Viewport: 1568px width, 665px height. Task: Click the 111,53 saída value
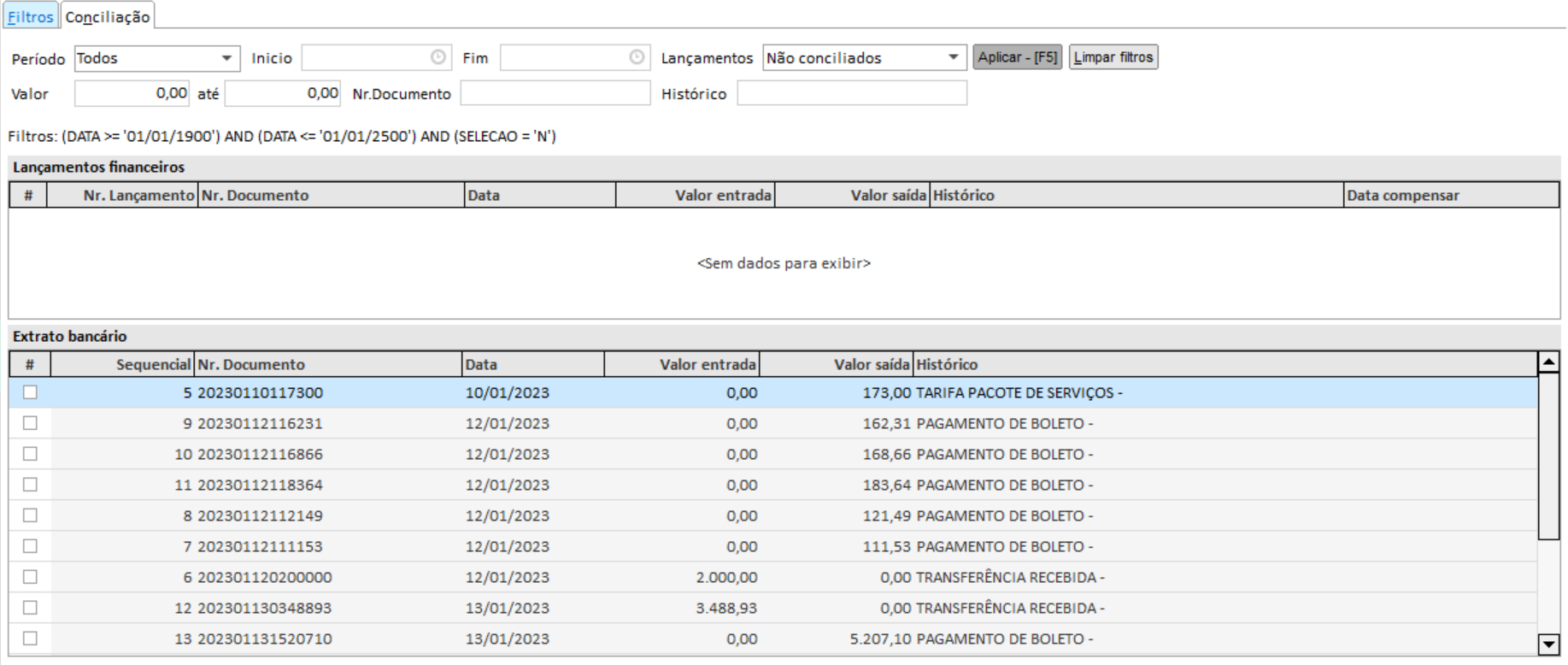point(886,546)
